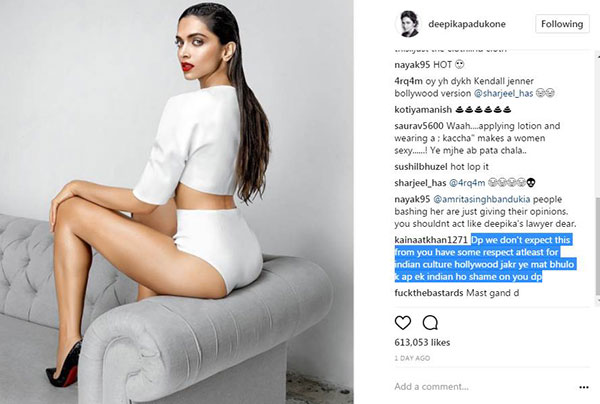Viewport: 600px width, 404px height.
Task: Open first nayak95 HOT comment author
Action: 412,65
